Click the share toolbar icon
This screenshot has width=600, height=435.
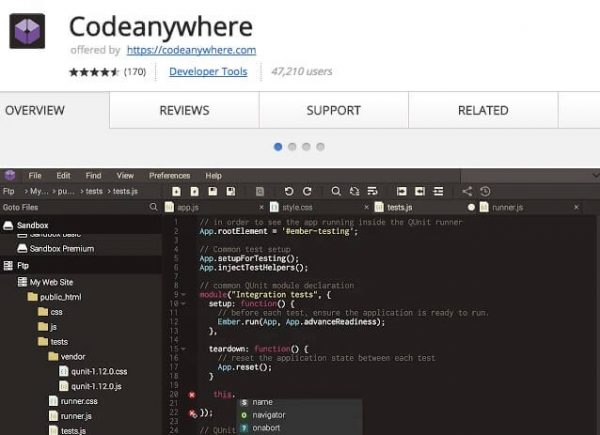(467, 191)
